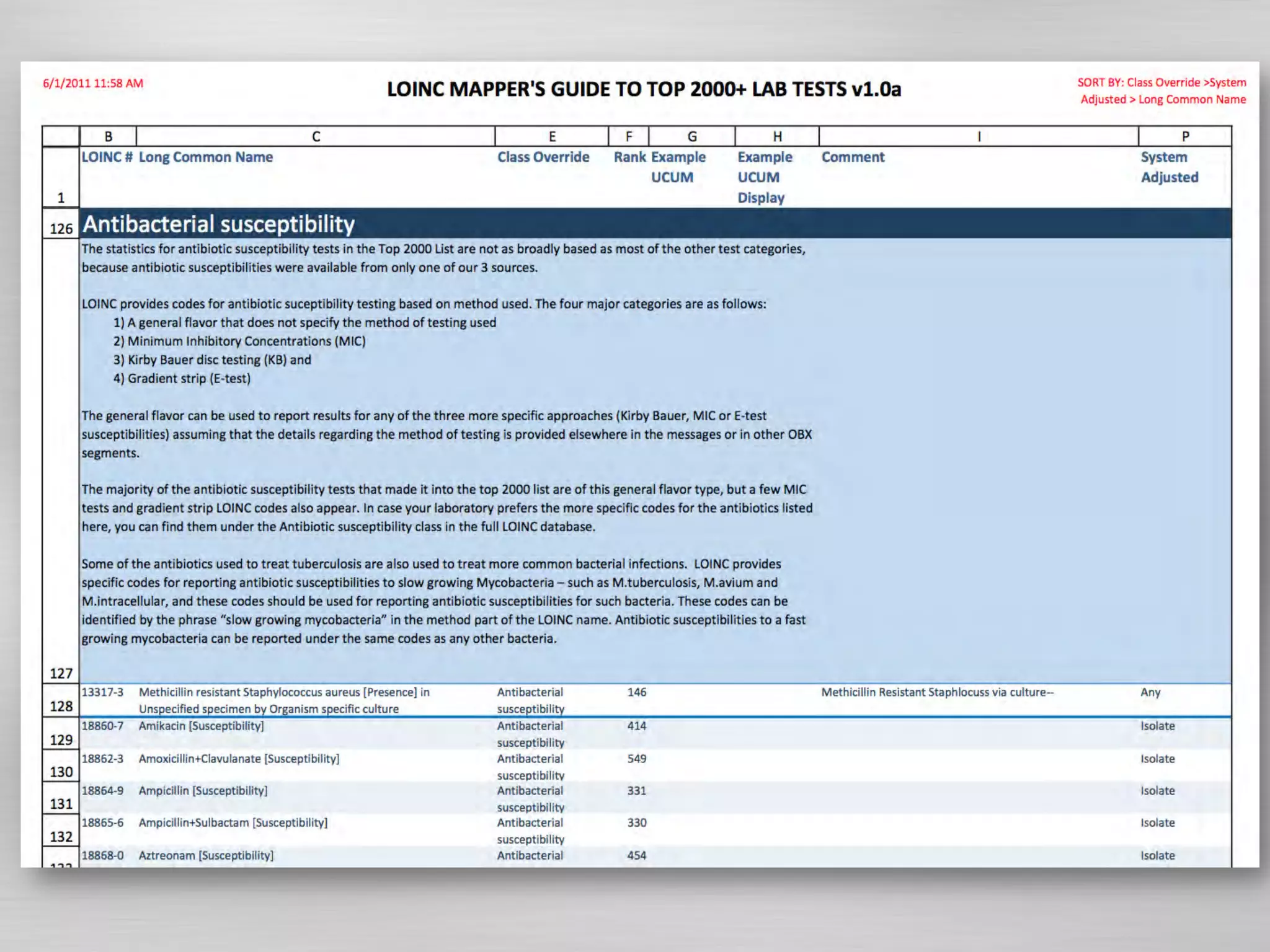The width and height of the screenshot is (1270, 952).
Task: Select the Ampicillin+Sulbactam [Susceptibility] cell
Action: (x=233, y=823)
